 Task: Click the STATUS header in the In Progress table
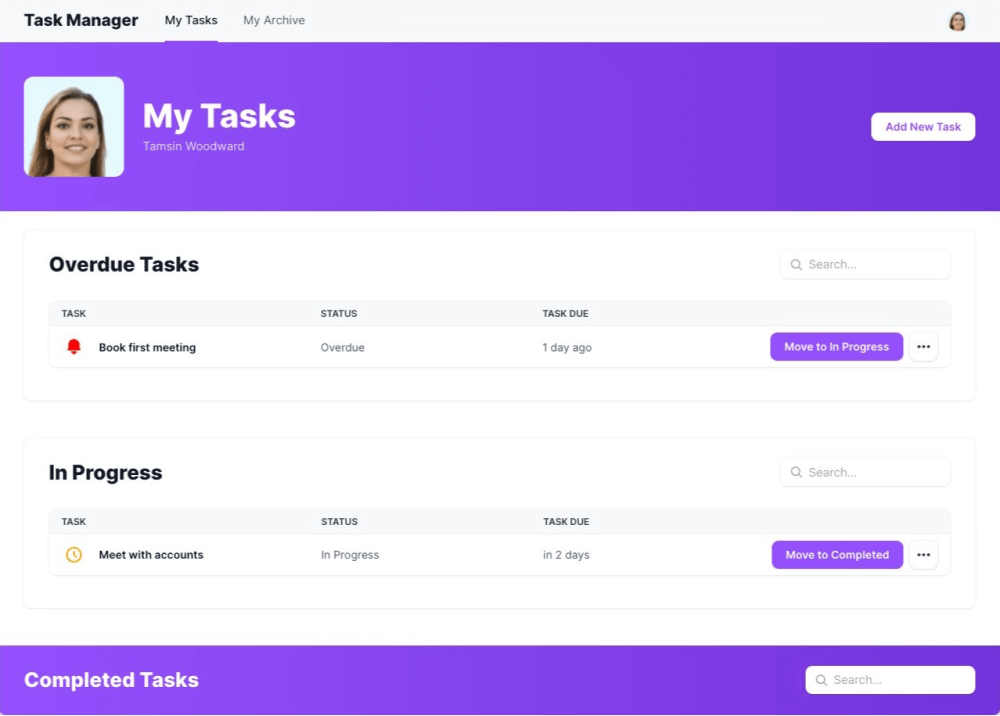pyautogui.click(x=339, y=521)
